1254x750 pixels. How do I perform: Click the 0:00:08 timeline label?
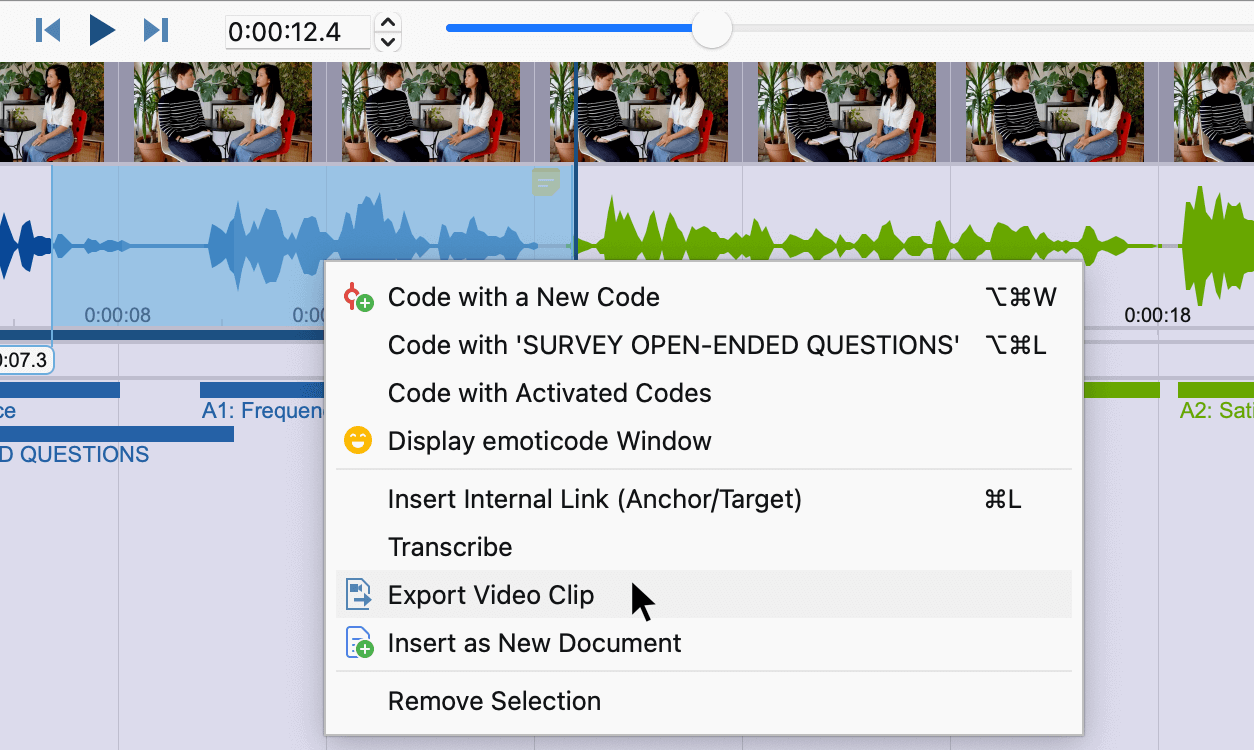(x=117, y=315)
